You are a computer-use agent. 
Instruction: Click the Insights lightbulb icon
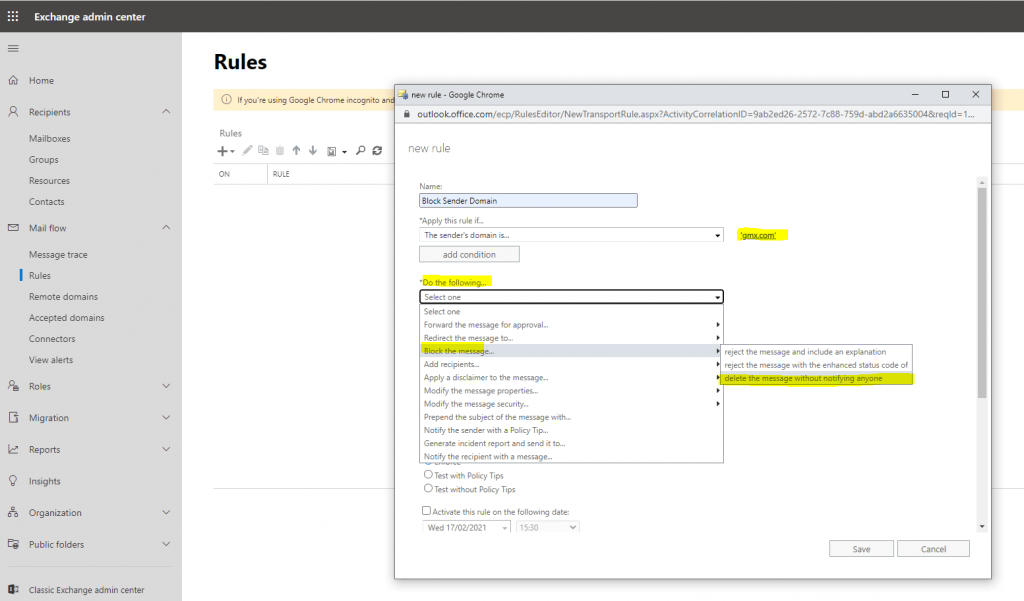13,481
